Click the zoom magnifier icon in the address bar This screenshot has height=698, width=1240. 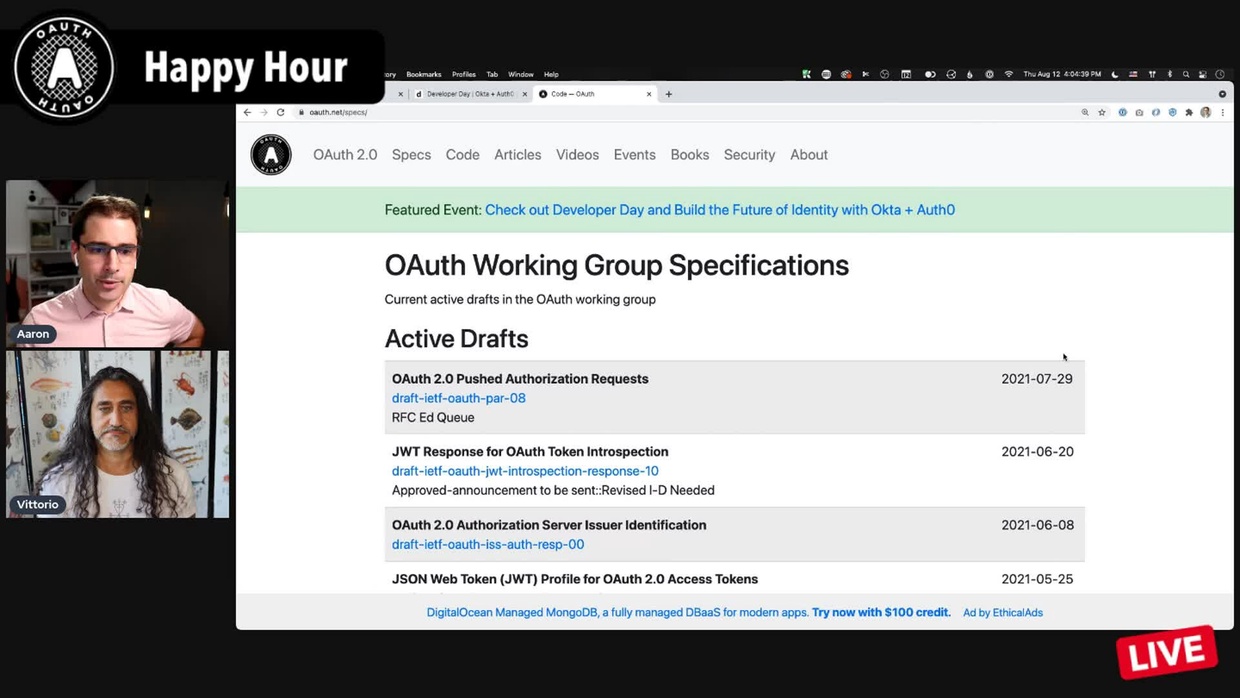click(1085, 112)
